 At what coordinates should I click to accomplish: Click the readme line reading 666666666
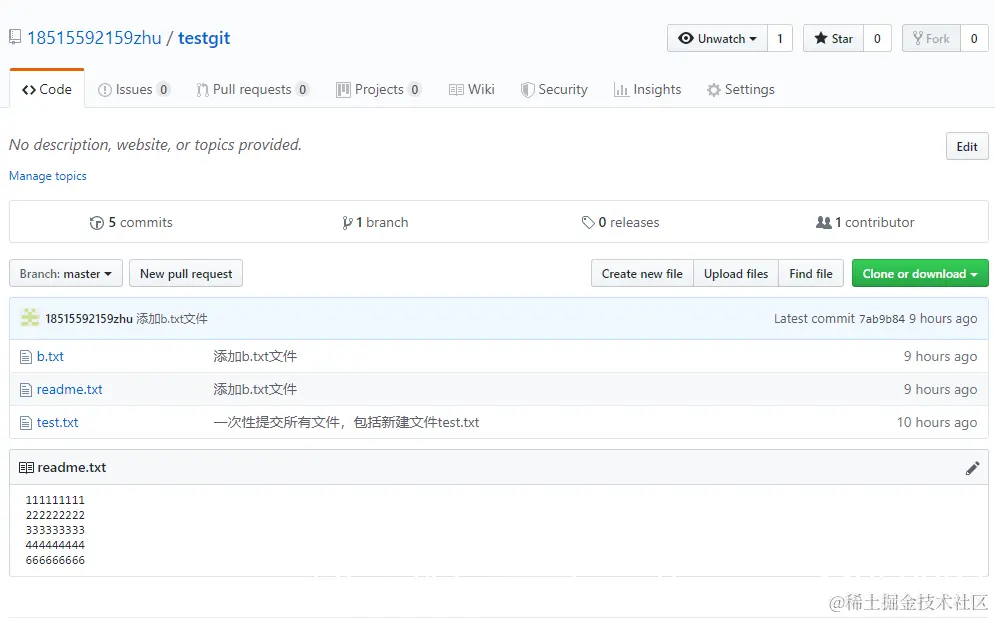55,561
